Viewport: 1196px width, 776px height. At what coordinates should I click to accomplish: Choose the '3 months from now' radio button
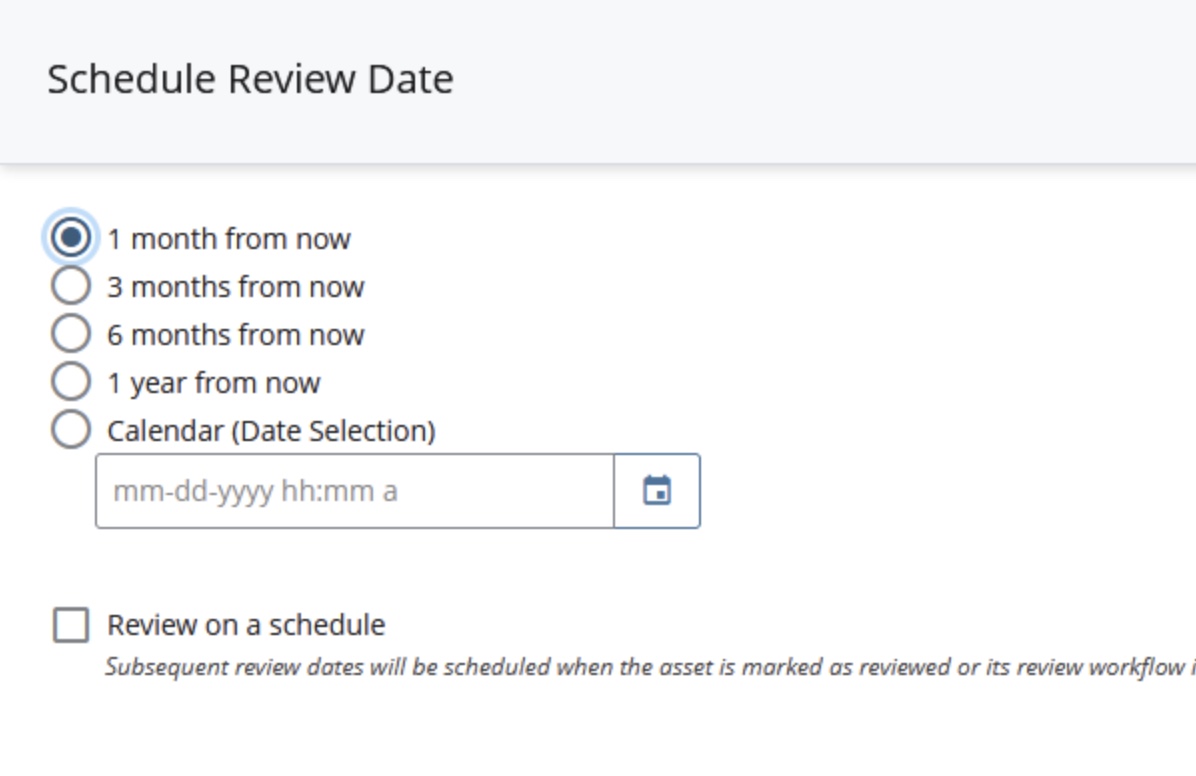pyautogui.click(x=71, y=286)
